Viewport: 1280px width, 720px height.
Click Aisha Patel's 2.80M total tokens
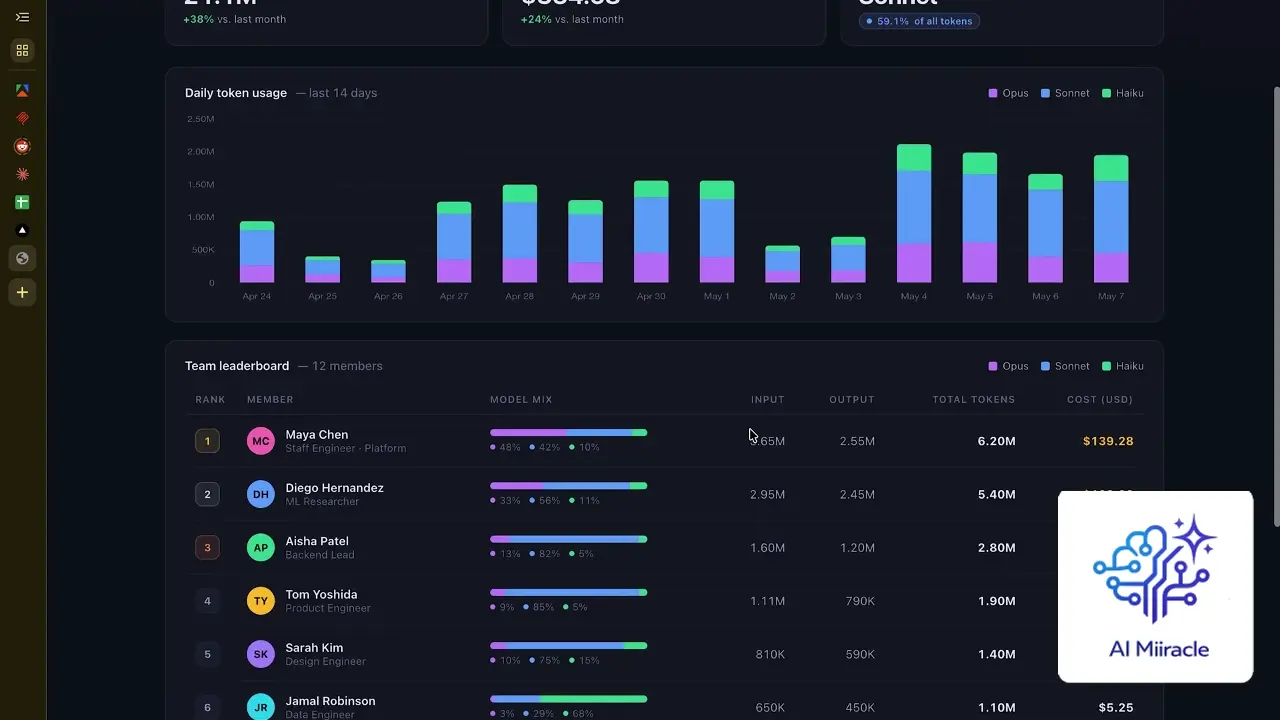click(x=997, y=548)
